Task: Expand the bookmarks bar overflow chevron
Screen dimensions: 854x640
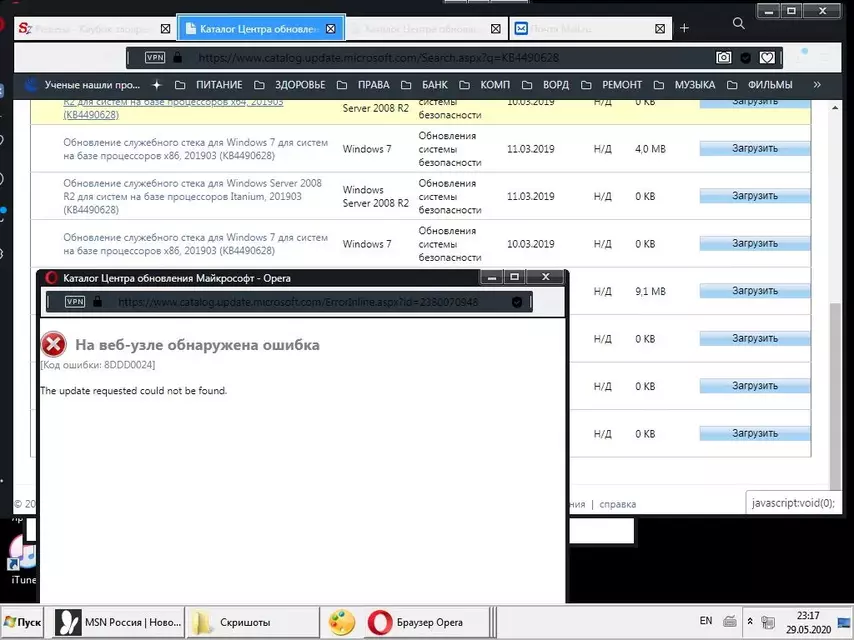Action: (x=817, y=84)
